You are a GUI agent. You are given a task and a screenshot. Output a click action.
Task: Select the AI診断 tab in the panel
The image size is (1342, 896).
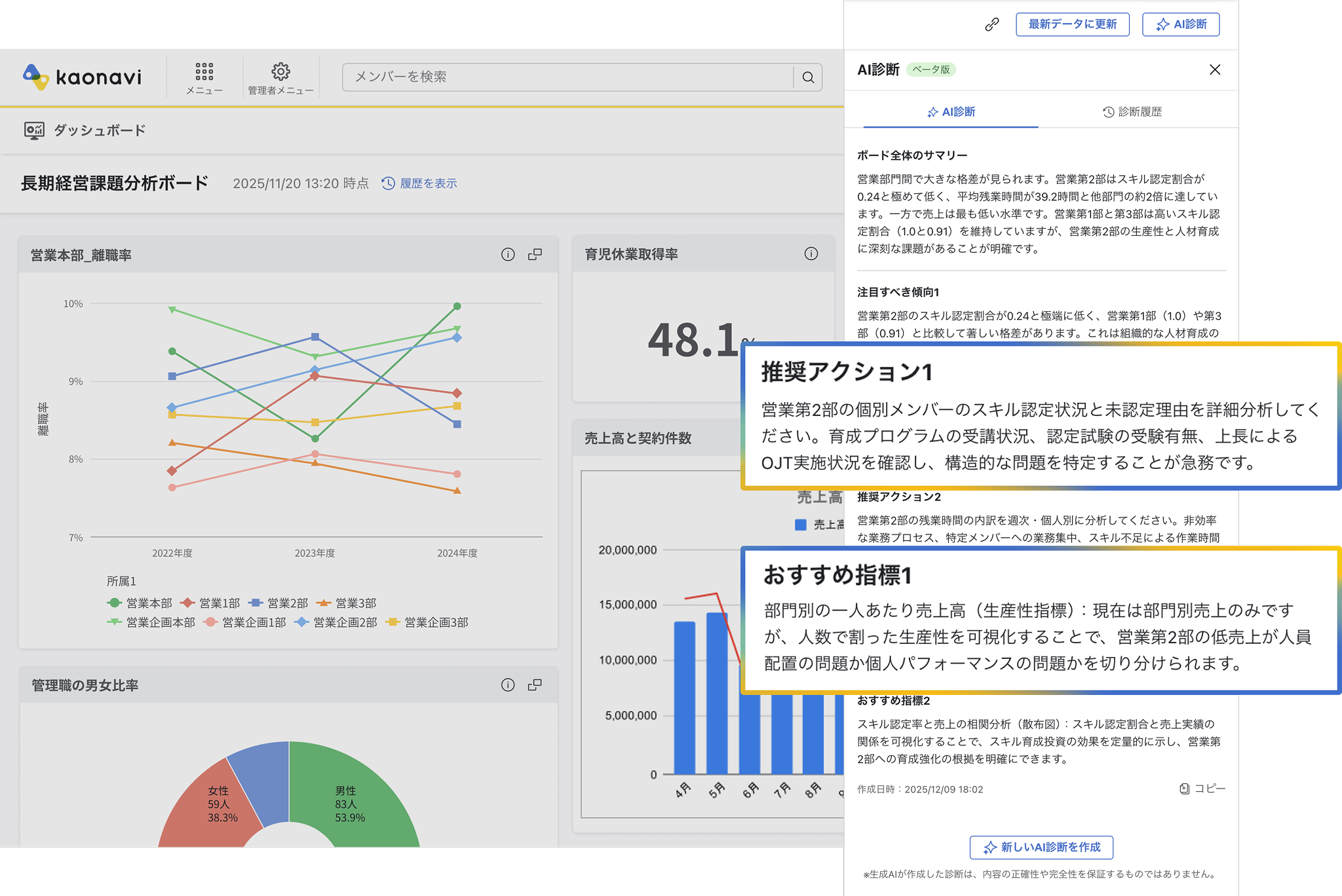[x=952, y=111]
